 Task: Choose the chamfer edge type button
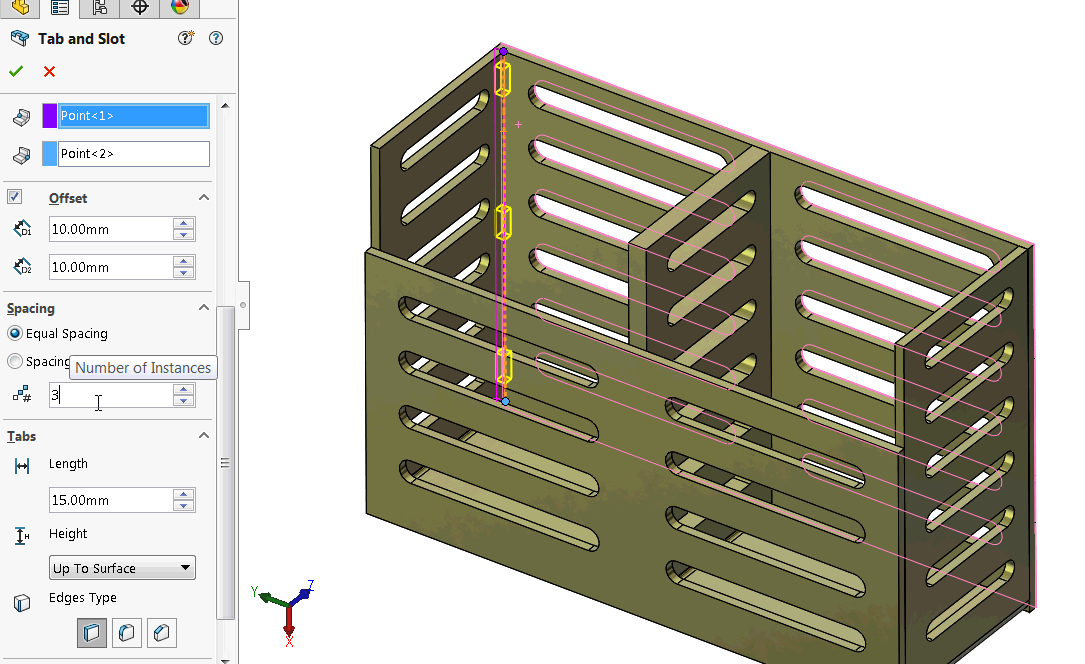(162, 633)
